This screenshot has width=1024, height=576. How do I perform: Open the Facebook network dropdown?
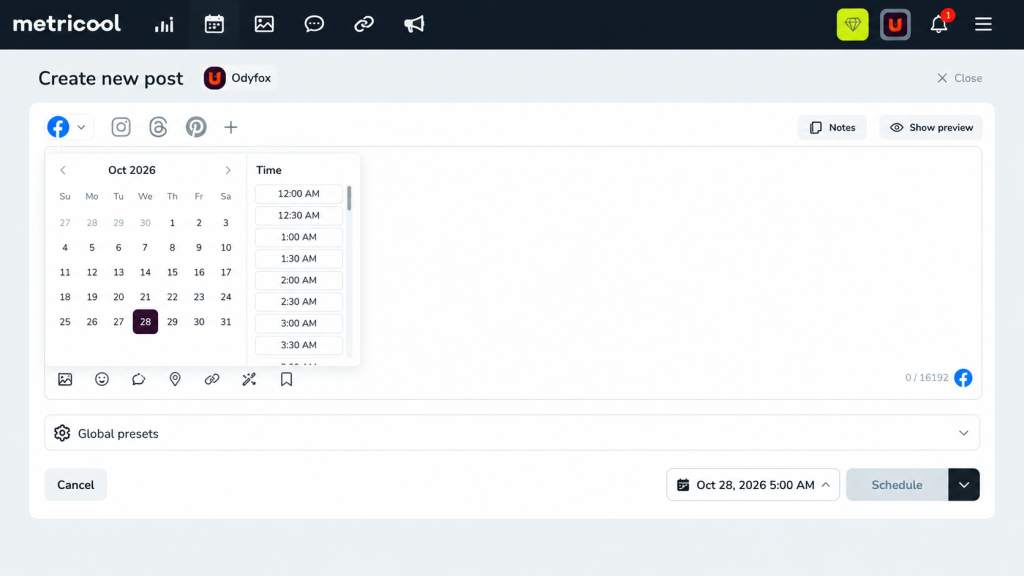coord(81,127)
